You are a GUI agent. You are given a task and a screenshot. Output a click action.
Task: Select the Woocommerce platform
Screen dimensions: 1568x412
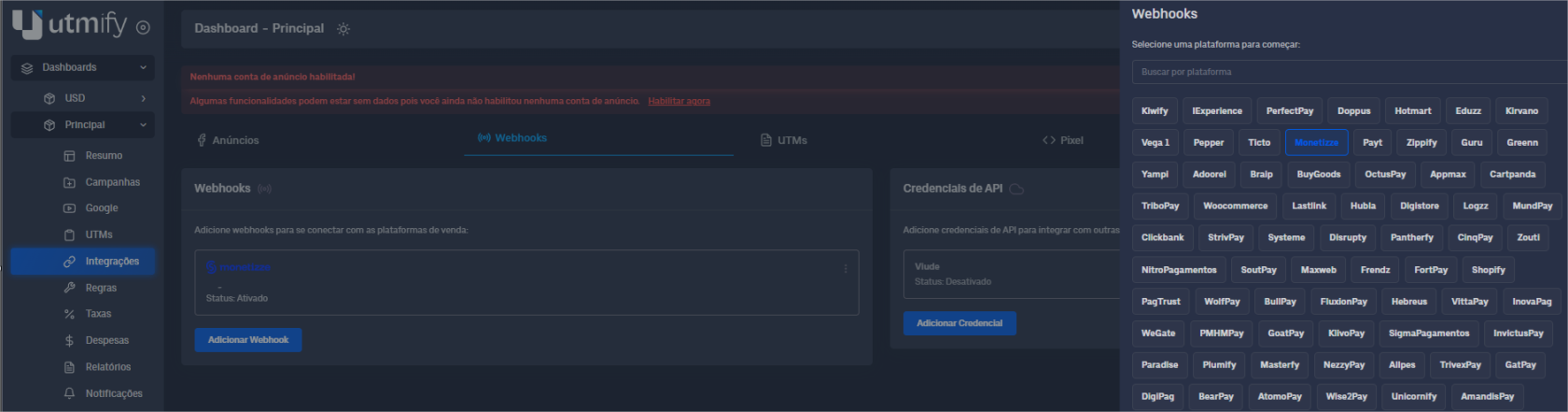point(1235,206)
